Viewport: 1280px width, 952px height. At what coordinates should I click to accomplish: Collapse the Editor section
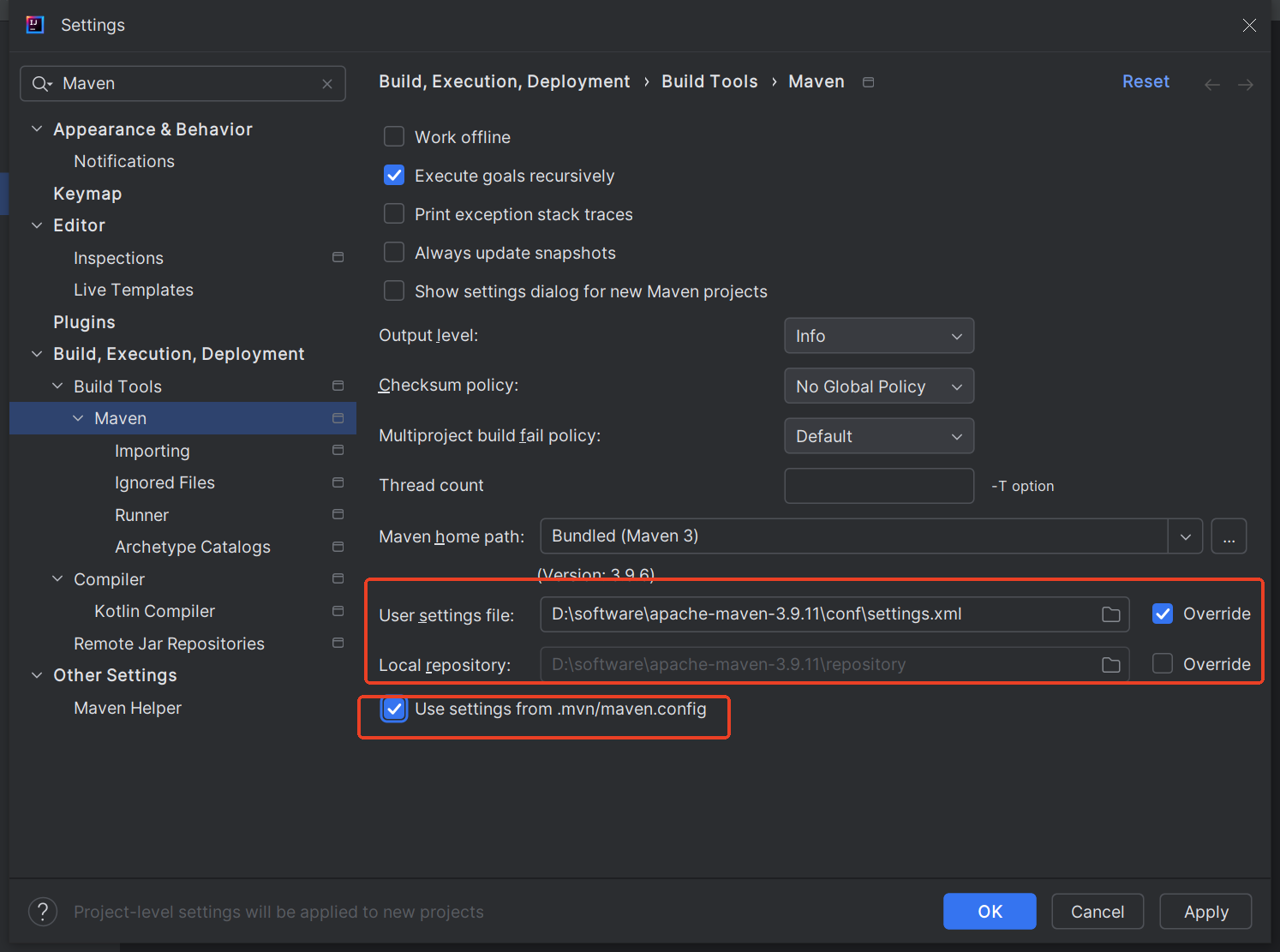(x=37, y=225)
